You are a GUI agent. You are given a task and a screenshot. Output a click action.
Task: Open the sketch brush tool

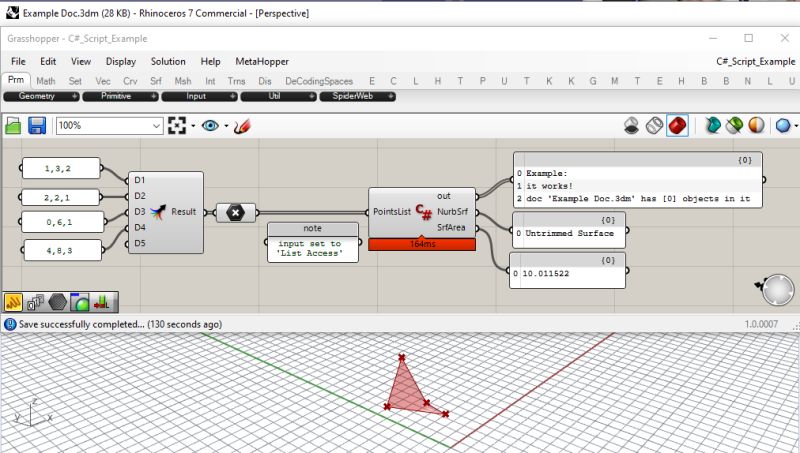[242, 126]
